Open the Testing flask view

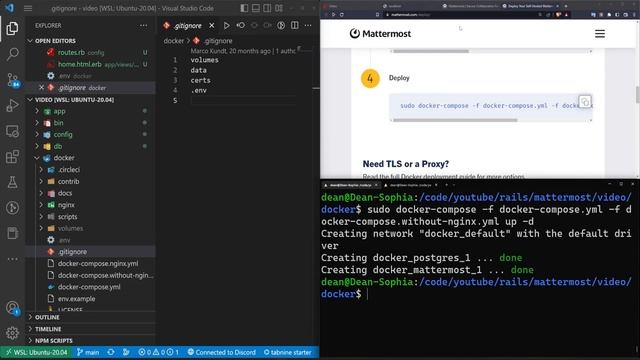pos(12,182)
